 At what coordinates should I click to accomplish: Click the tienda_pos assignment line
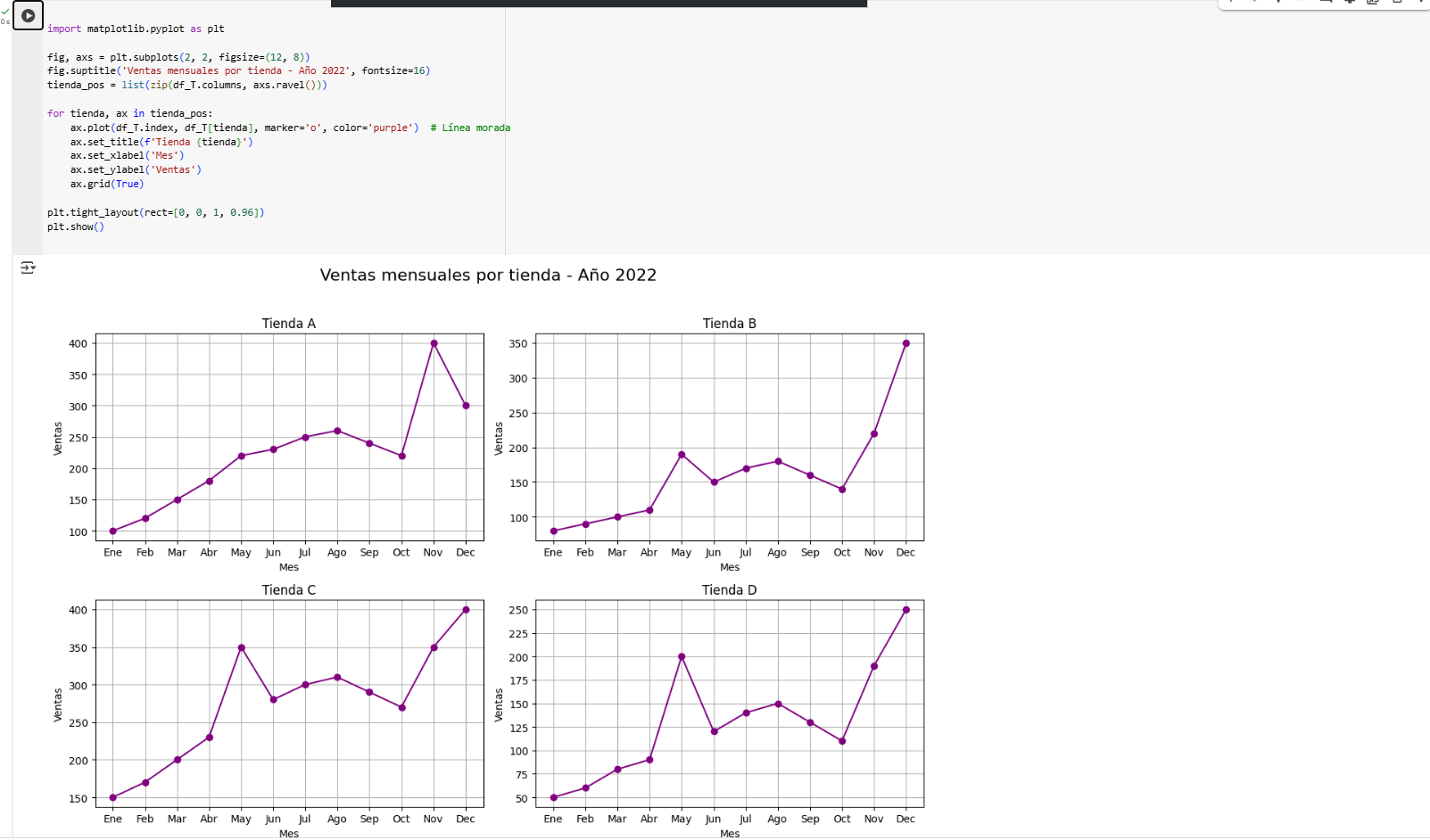point(187,85)
